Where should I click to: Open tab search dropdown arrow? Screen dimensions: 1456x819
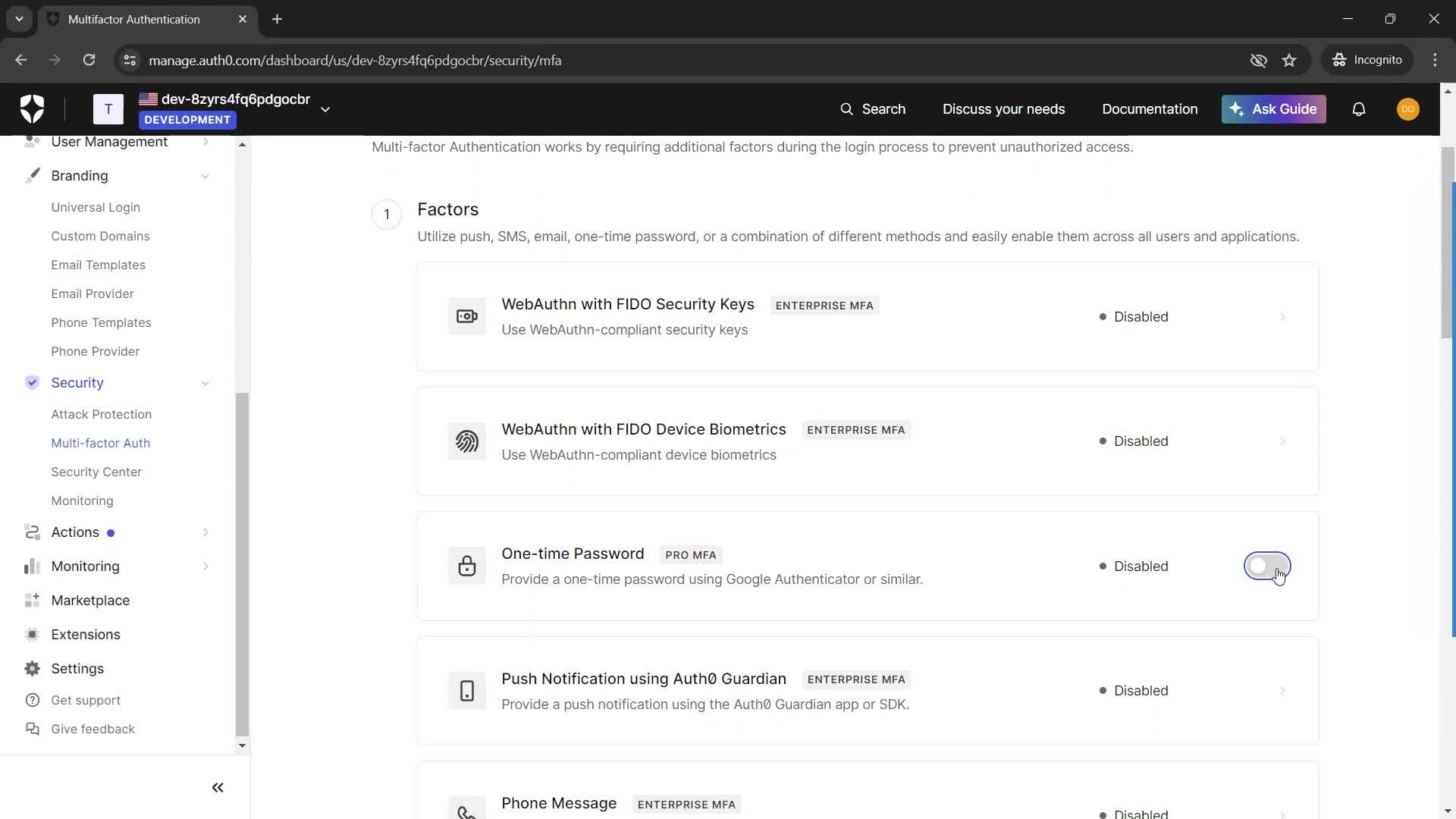click(19, 19)
